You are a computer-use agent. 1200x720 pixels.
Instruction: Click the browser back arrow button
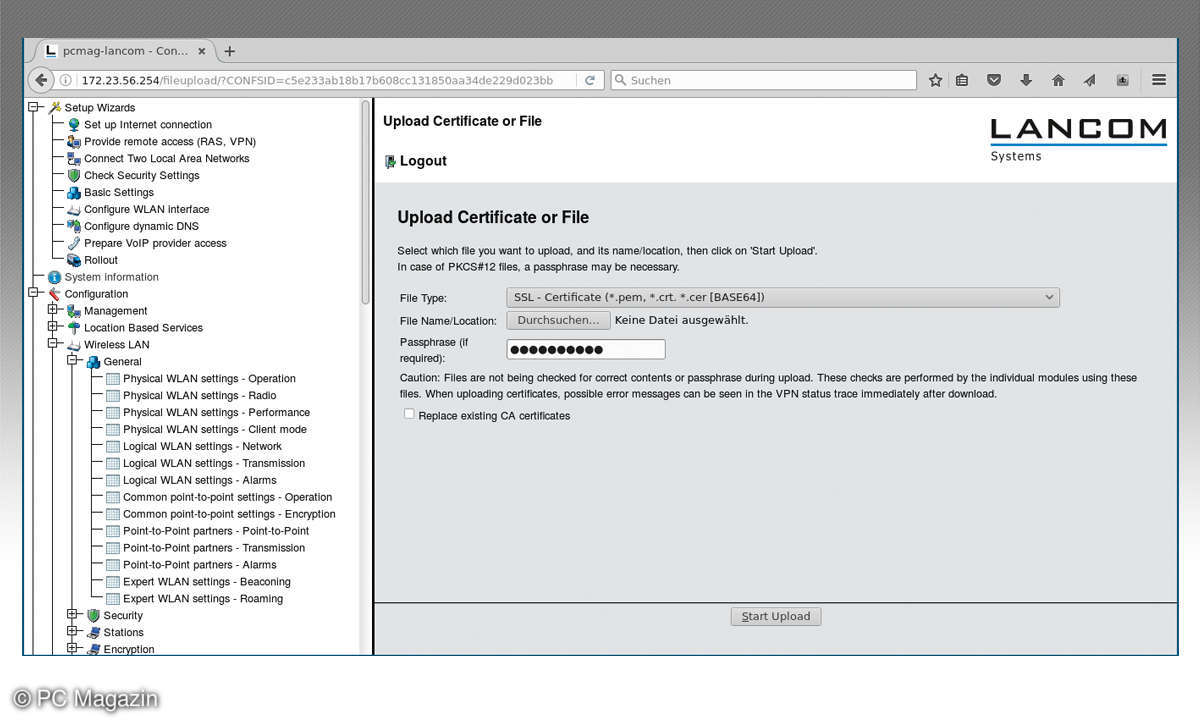pyautogui.click(x=41, y=80)
